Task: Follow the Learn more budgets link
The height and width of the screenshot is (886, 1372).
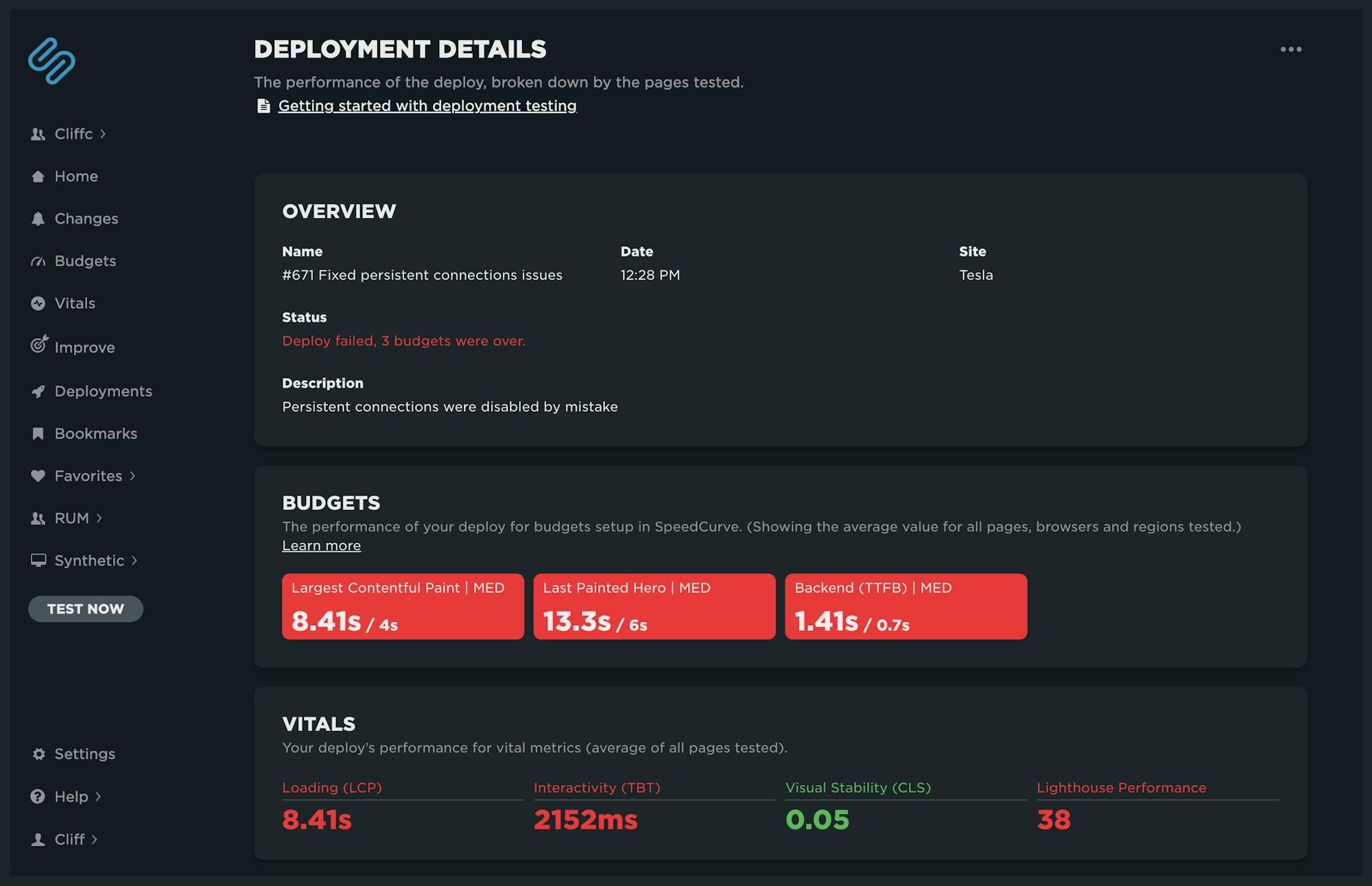Action: coord(321,546)
